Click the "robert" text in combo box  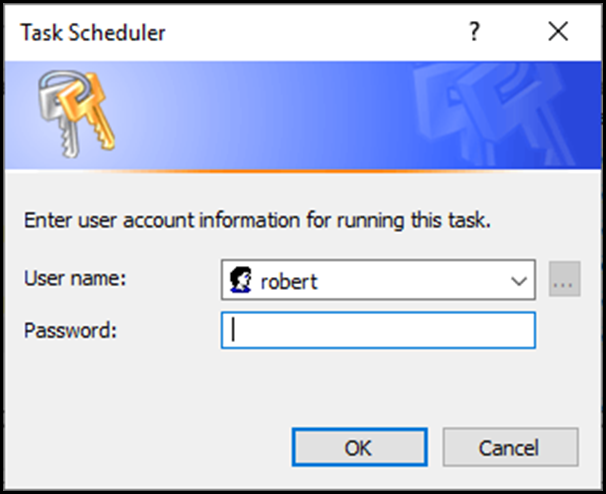click(289, 281)
